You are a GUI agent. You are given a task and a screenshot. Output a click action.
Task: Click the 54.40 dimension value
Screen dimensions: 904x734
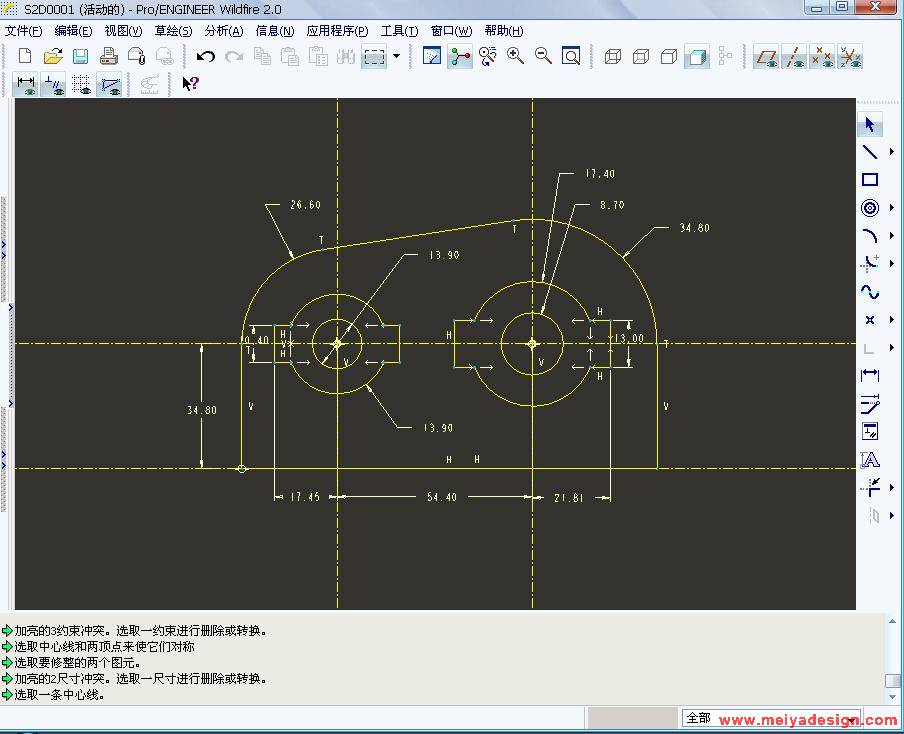click(x=441, y=497)
